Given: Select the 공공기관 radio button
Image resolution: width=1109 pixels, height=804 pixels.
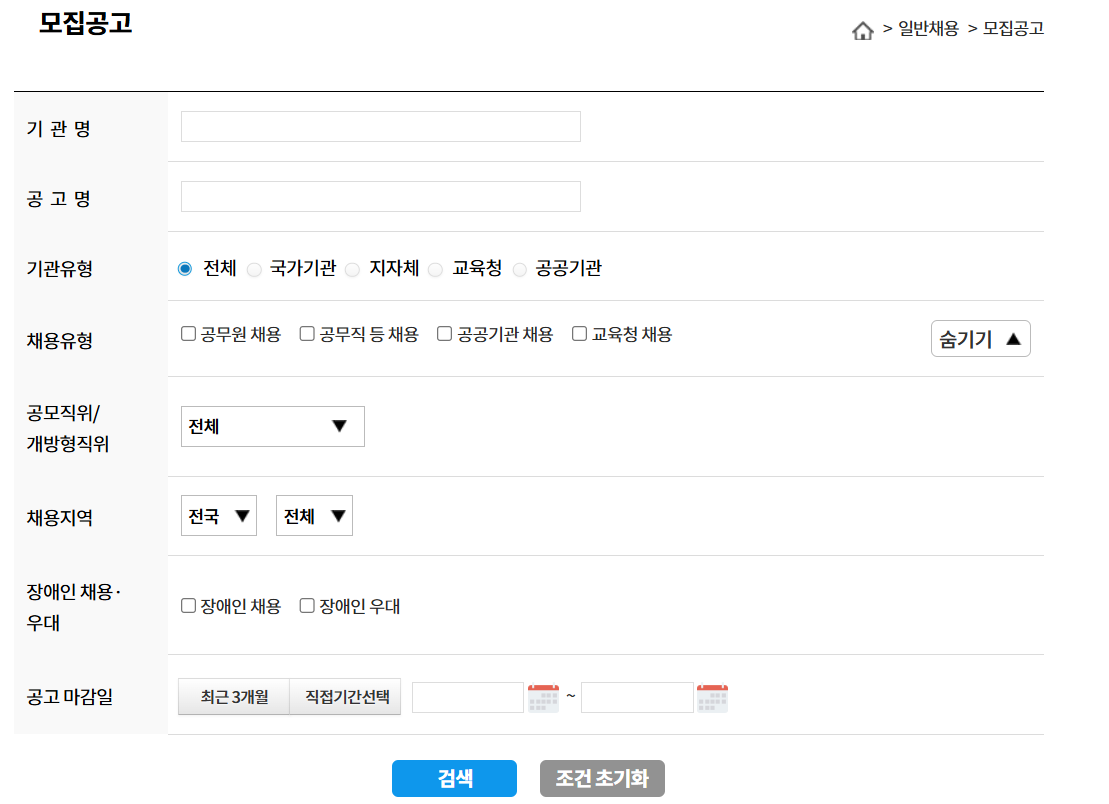Looking at the screenshot, I should coord(519,268).
